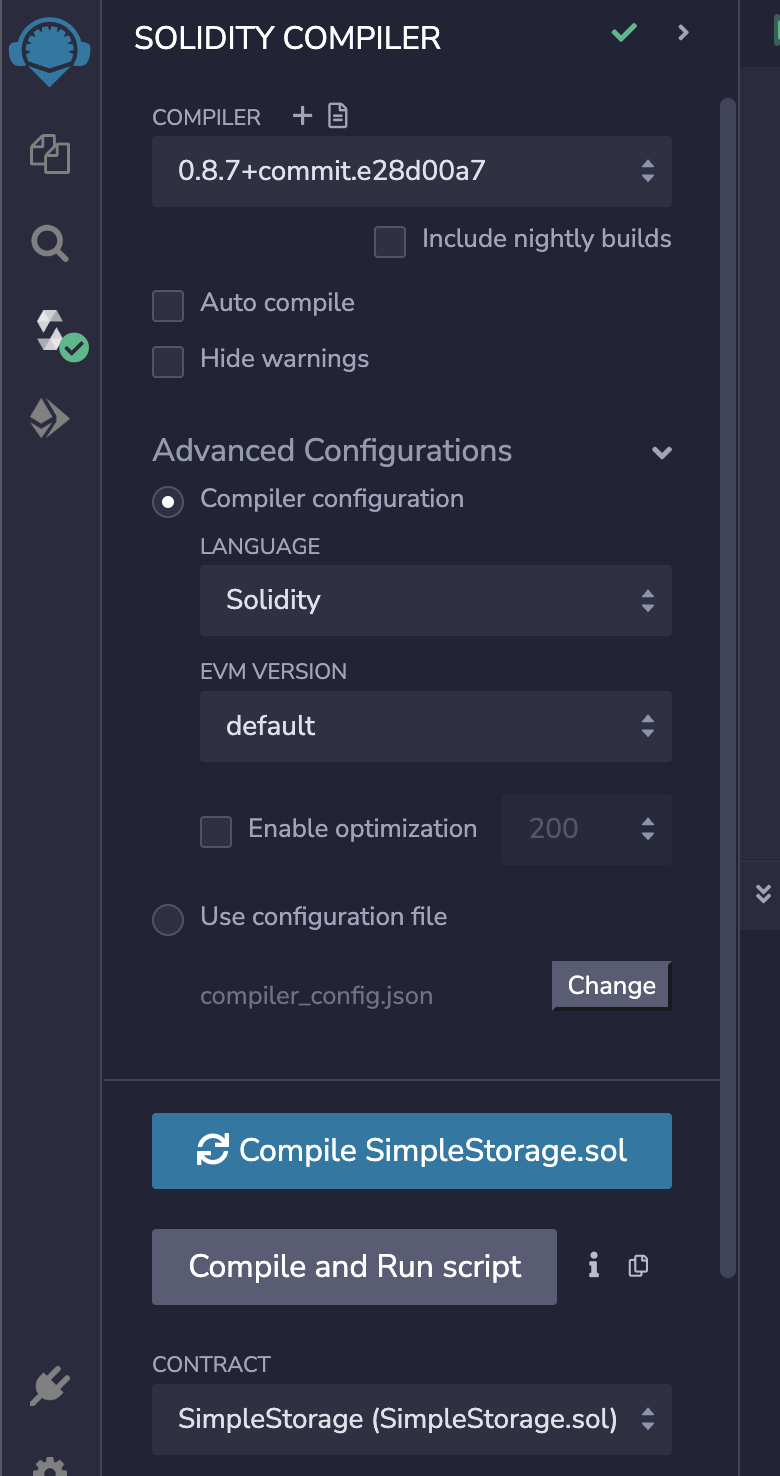Screen dimensions: 780x1476
Task: Show info icon for Compile and Run script
Action: 594,1266
